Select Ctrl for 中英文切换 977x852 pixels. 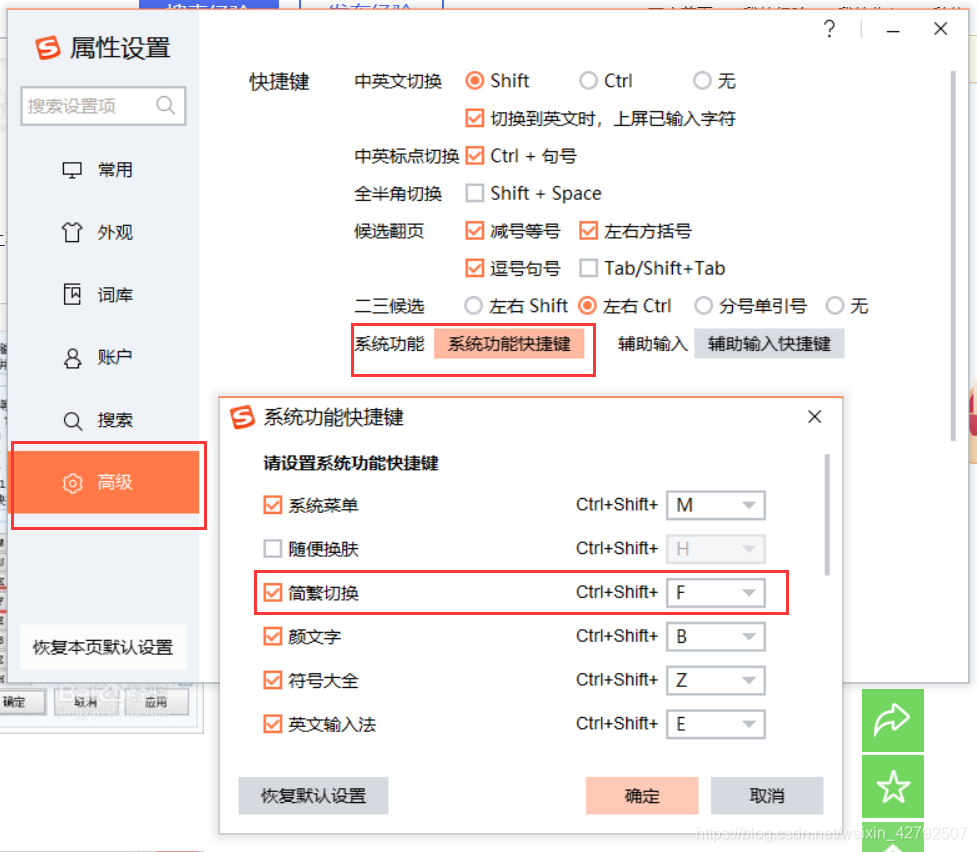click(588, 80)
